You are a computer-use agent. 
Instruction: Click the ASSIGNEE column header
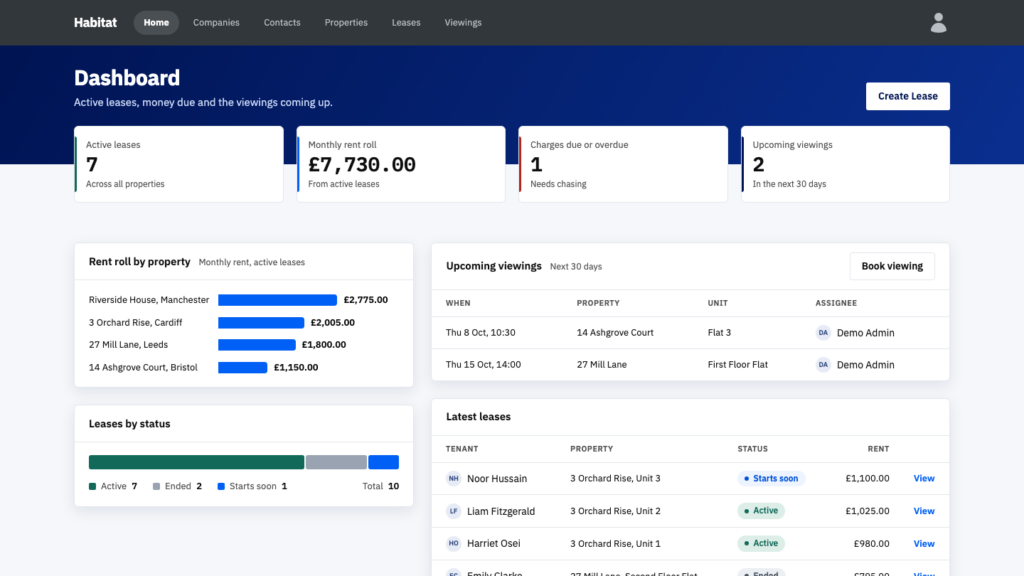pos(836,303)
